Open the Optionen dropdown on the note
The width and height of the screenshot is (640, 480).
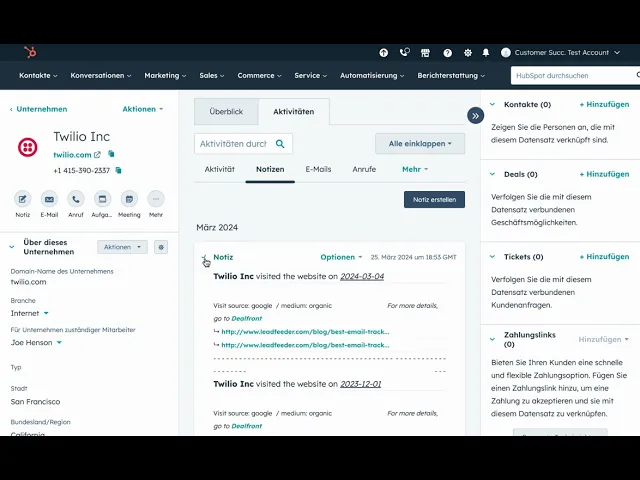pos(341,257)
